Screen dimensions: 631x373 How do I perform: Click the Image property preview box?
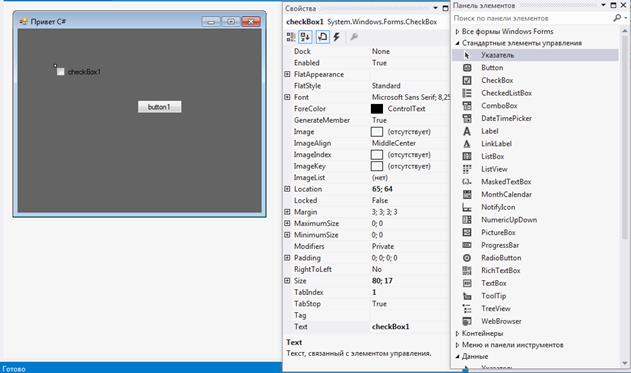[x=377, y=132]
